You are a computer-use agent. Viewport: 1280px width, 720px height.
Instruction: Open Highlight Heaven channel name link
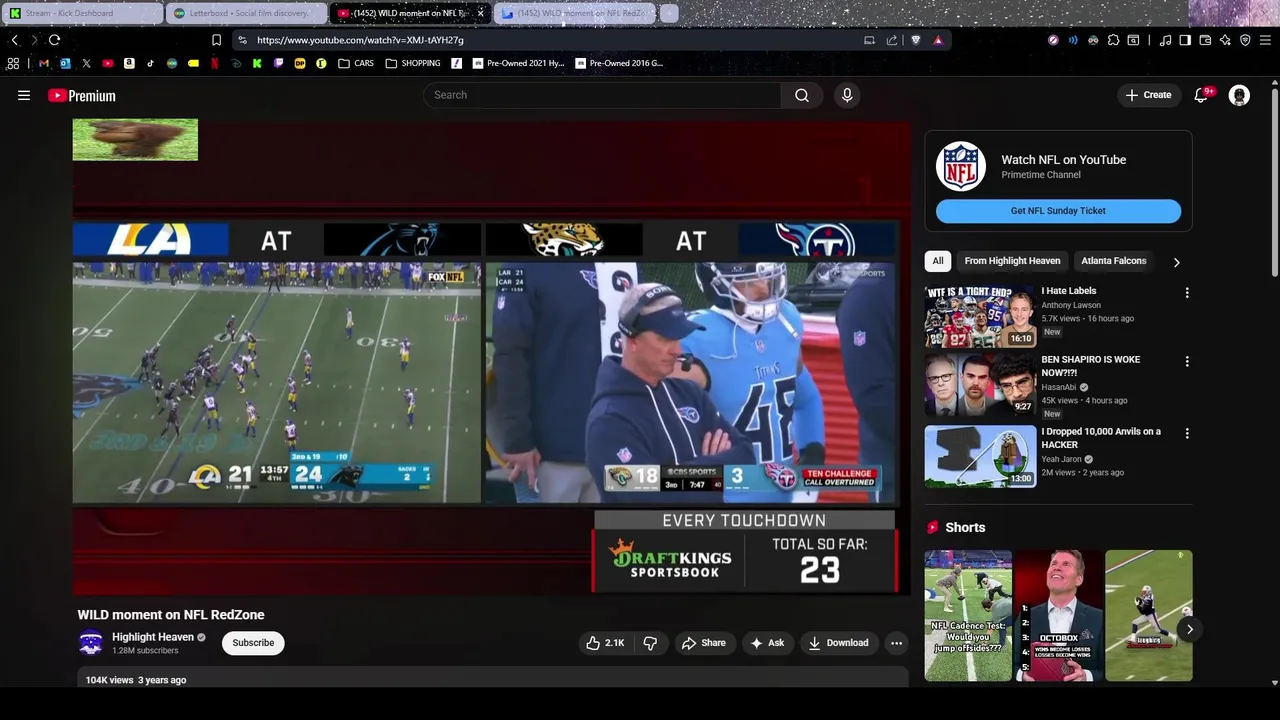click(x=153, y=637)
